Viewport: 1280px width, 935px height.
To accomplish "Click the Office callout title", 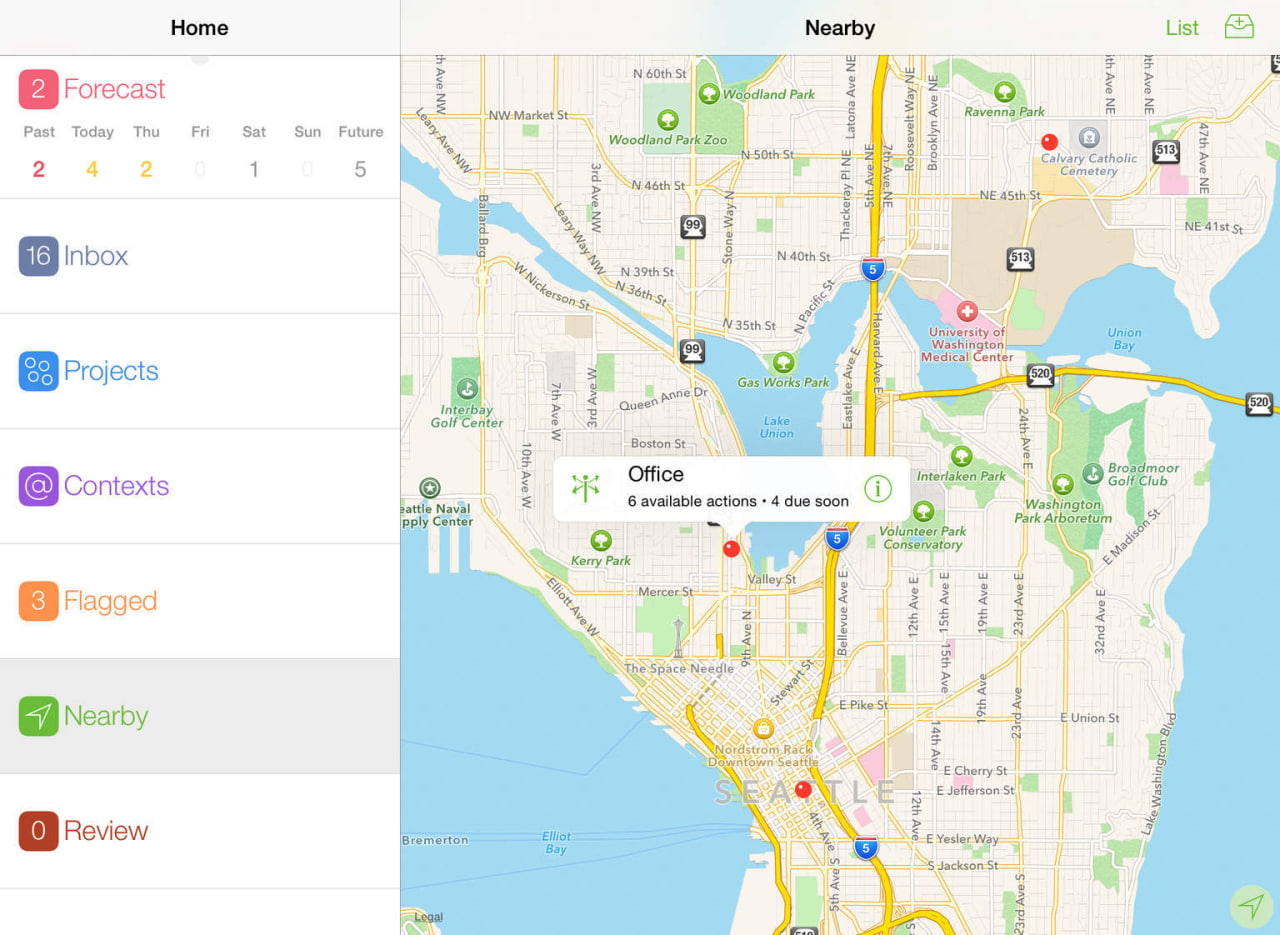I will (x=656, y=475).
